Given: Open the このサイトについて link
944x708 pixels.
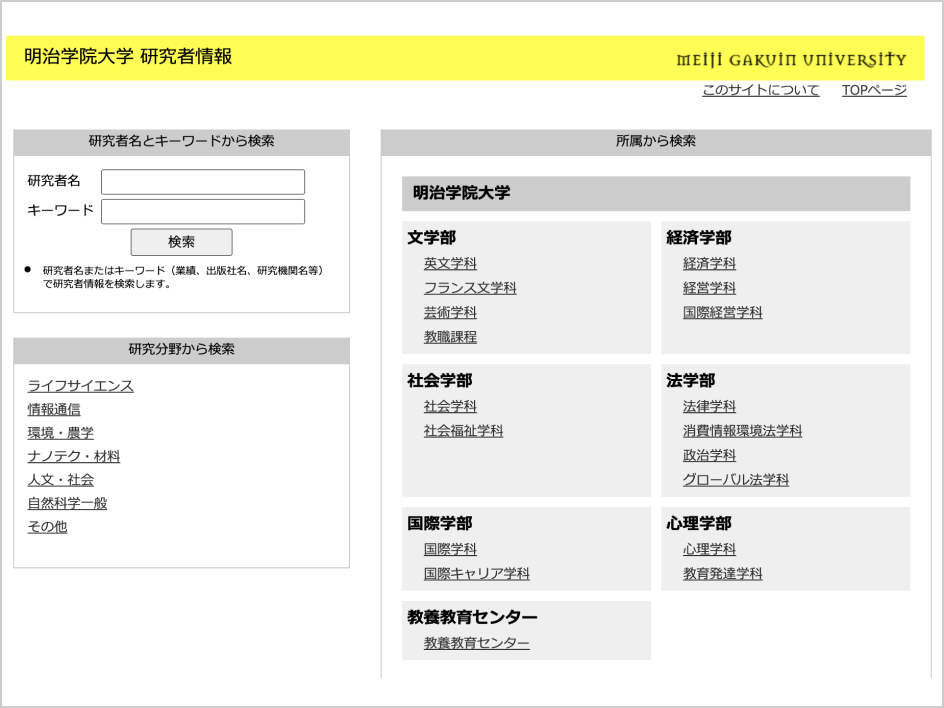Looking at the screenshot, I should [760, 90].
